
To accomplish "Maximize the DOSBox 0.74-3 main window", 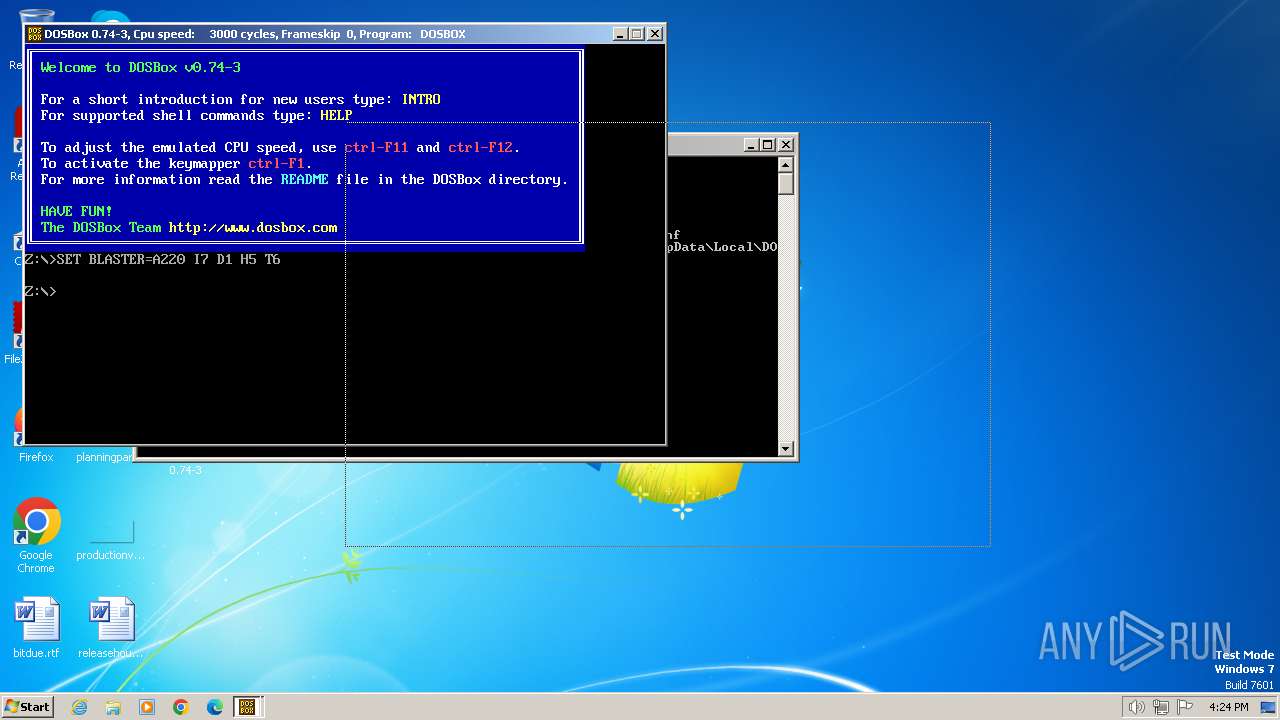I will [x=636, y=34].
